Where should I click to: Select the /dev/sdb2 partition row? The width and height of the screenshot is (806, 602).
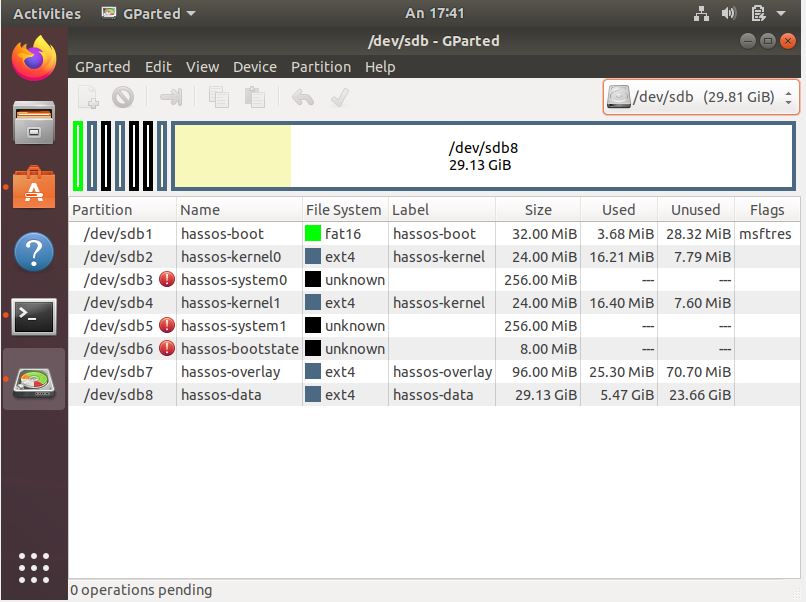tap(434, 257)
